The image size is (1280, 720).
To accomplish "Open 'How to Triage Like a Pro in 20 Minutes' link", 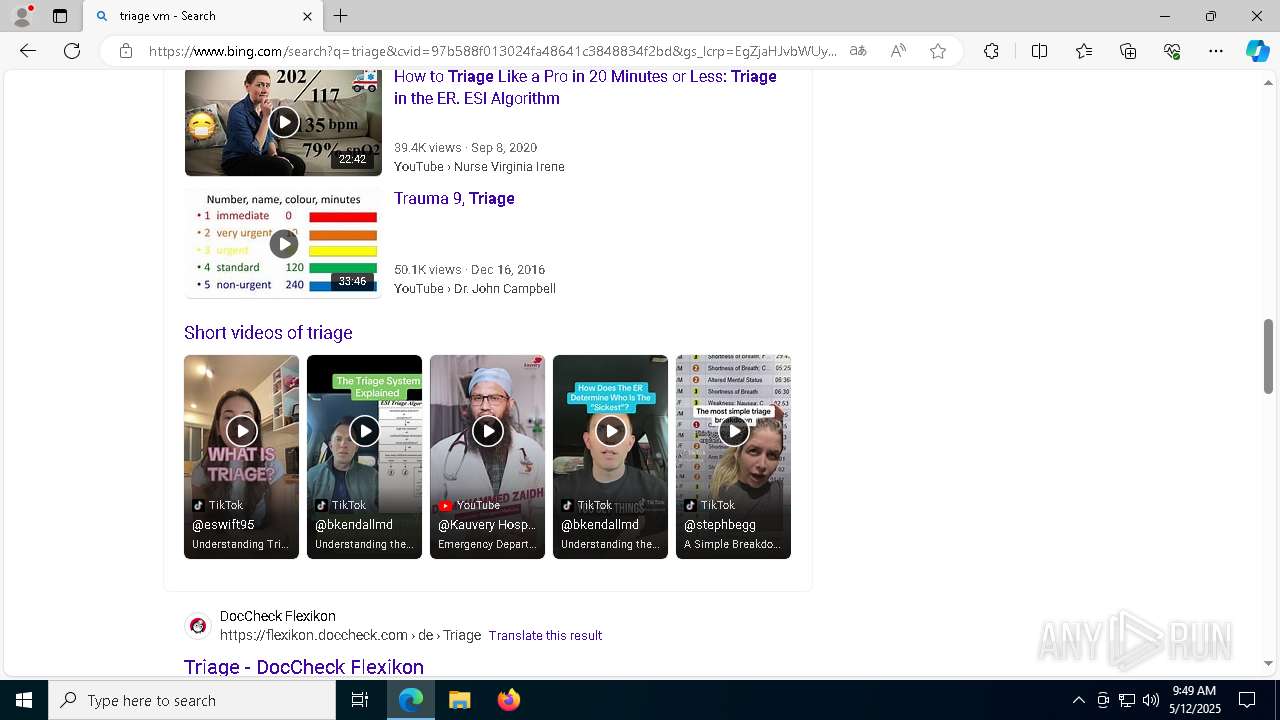I will tap(585, 87).
